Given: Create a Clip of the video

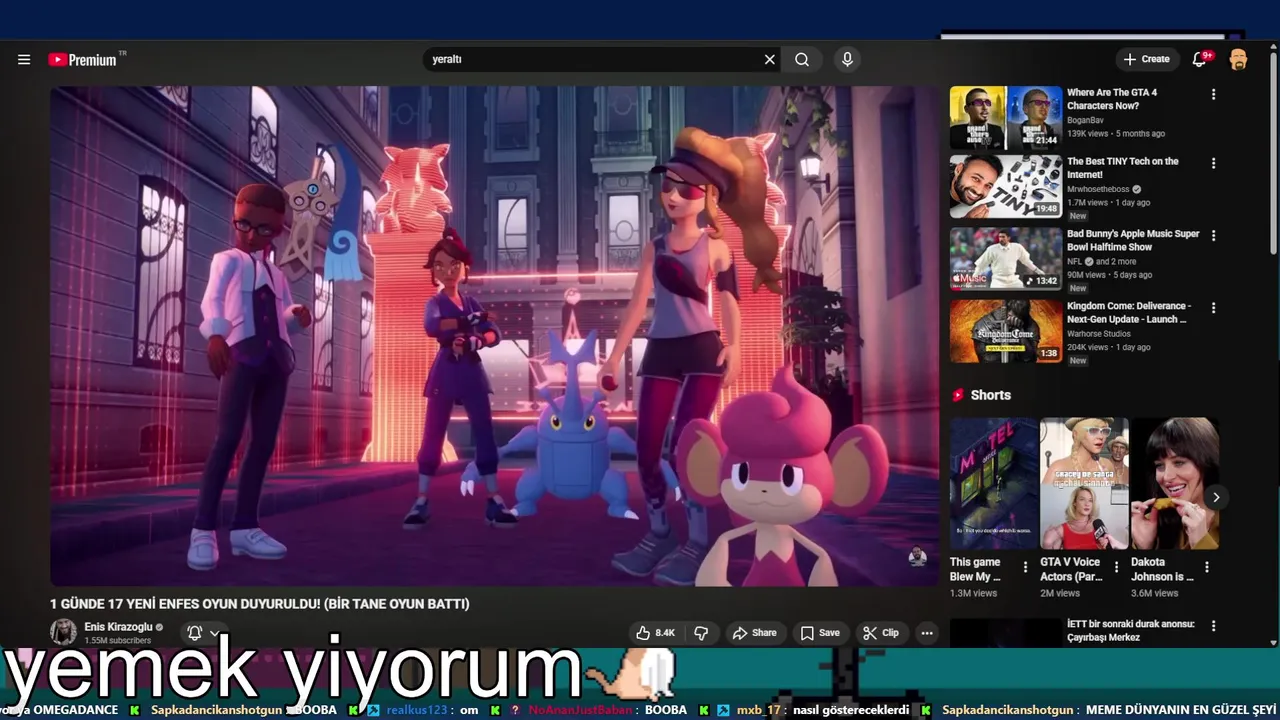Looking at the screenshot, I should (x=881, y=633).
